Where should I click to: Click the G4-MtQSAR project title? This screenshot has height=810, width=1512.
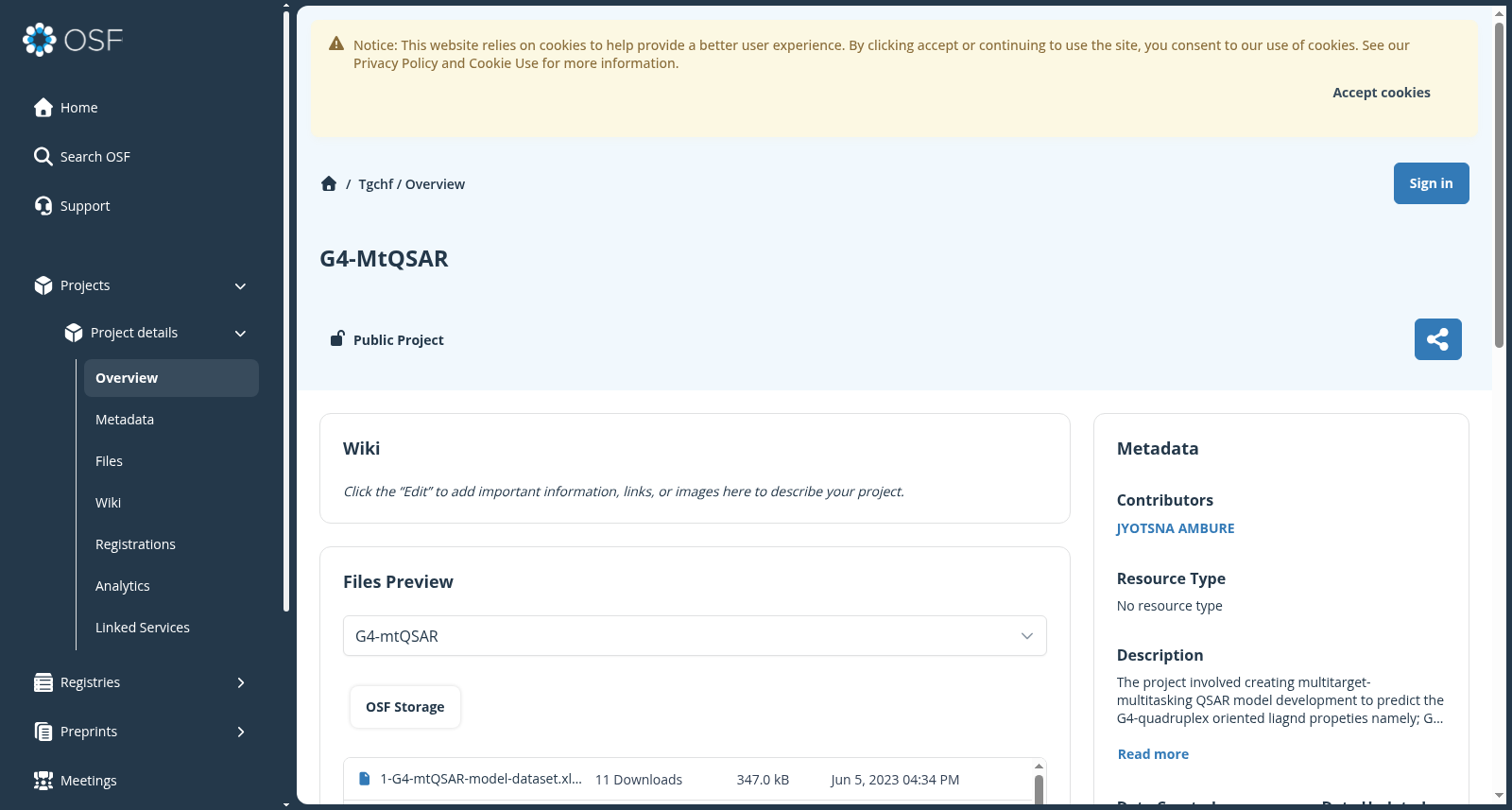(384, 259)
